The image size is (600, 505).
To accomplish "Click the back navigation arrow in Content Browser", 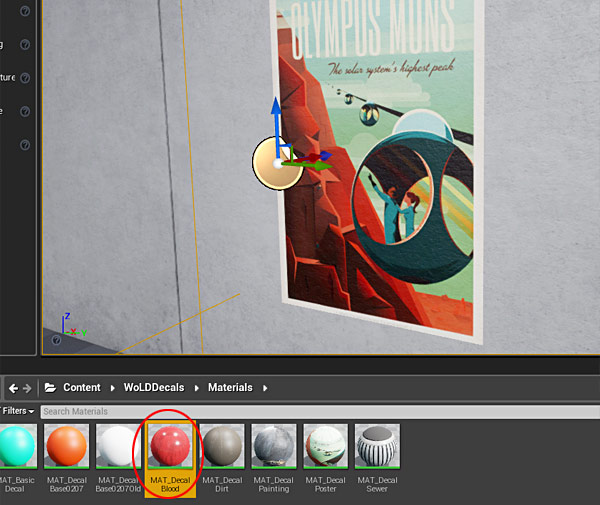I will 13,387.
